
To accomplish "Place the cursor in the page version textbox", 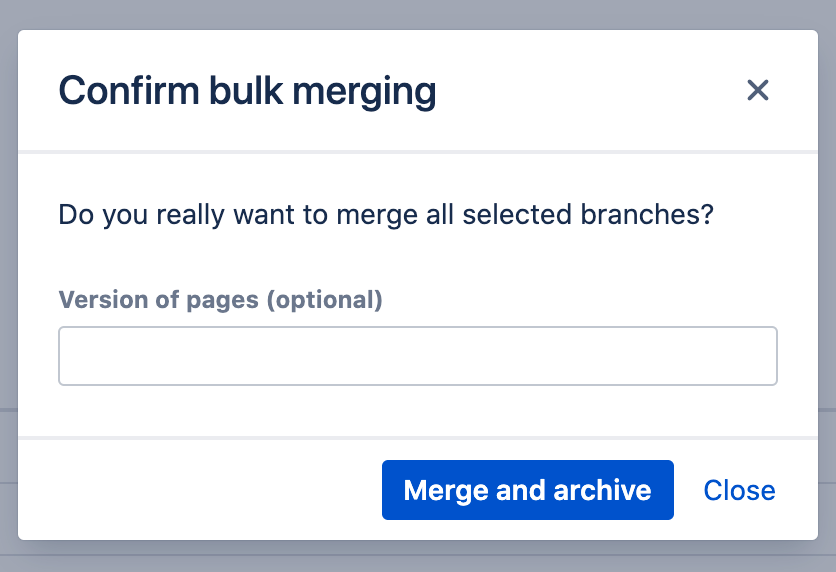I will tap(418, 356).
